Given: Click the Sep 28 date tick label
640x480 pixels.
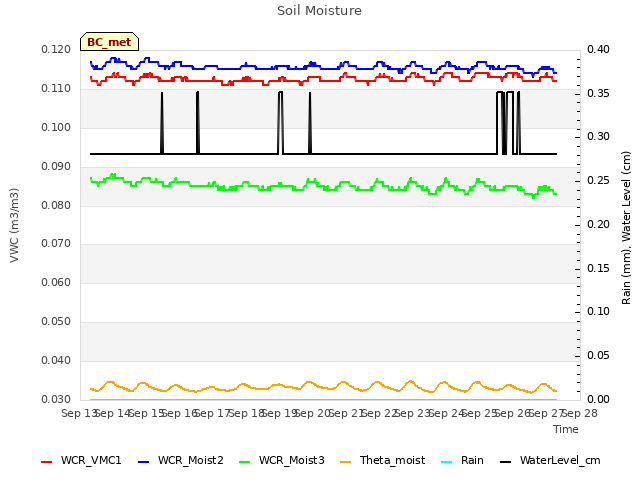Looking at the screenshot, I should click(x=580, y=413).
